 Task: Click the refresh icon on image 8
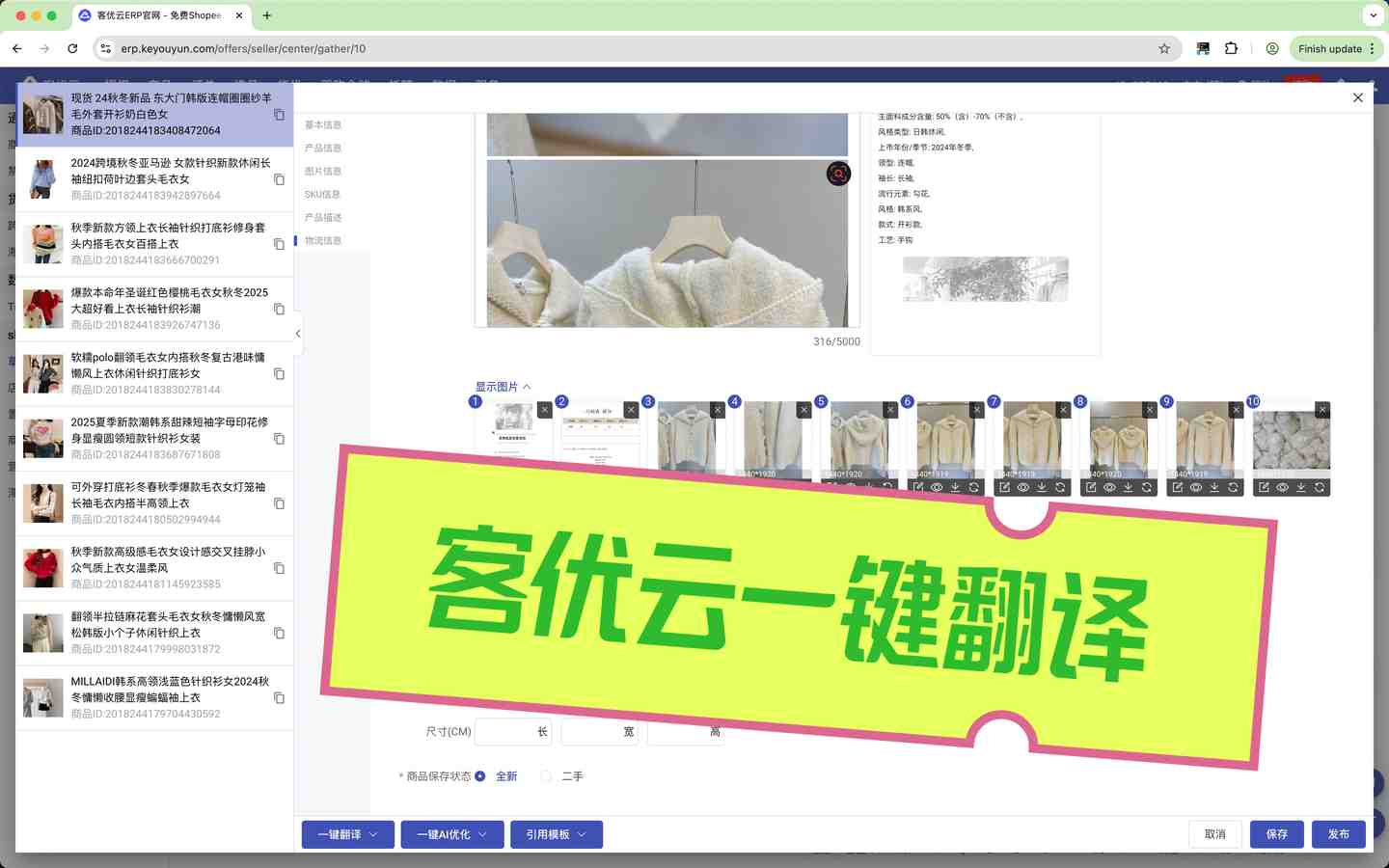coord(1147,488)
